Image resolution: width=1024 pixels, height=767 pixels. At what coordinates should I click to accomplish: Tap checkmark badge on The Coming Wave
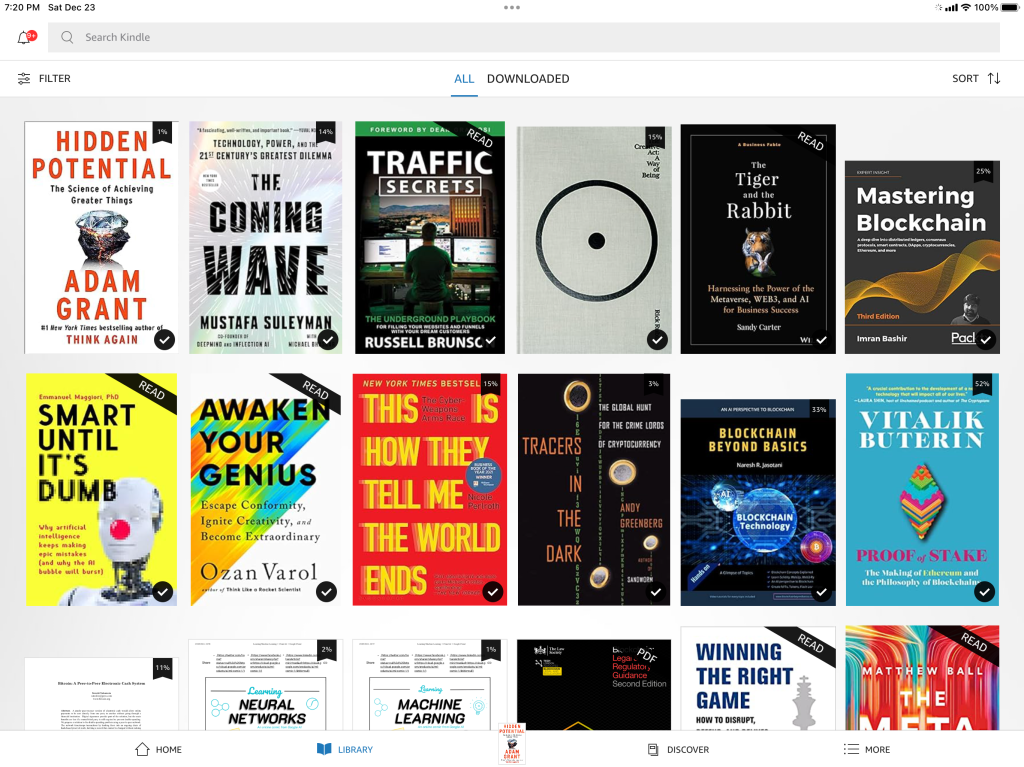coord(328,340)
